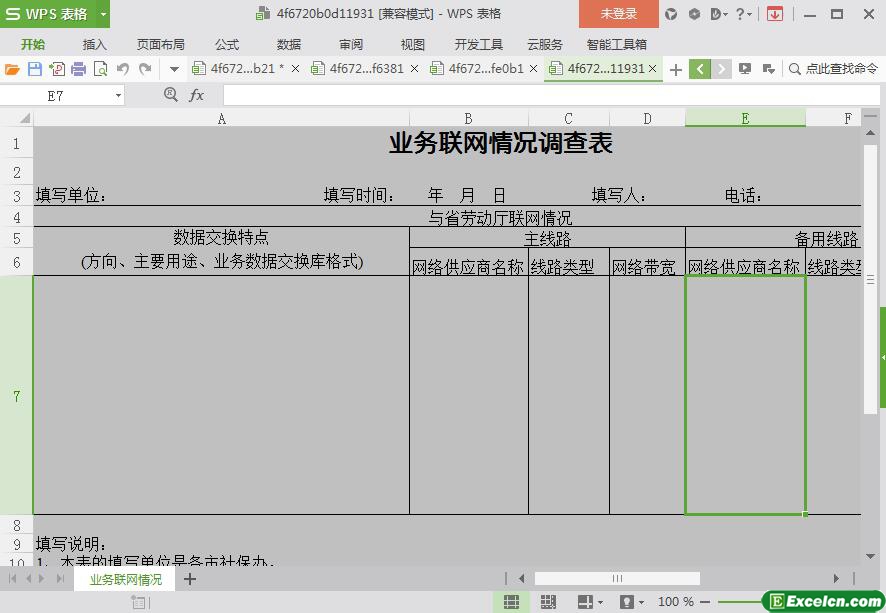Click the insert function fx icon

[x=197, y=95]
